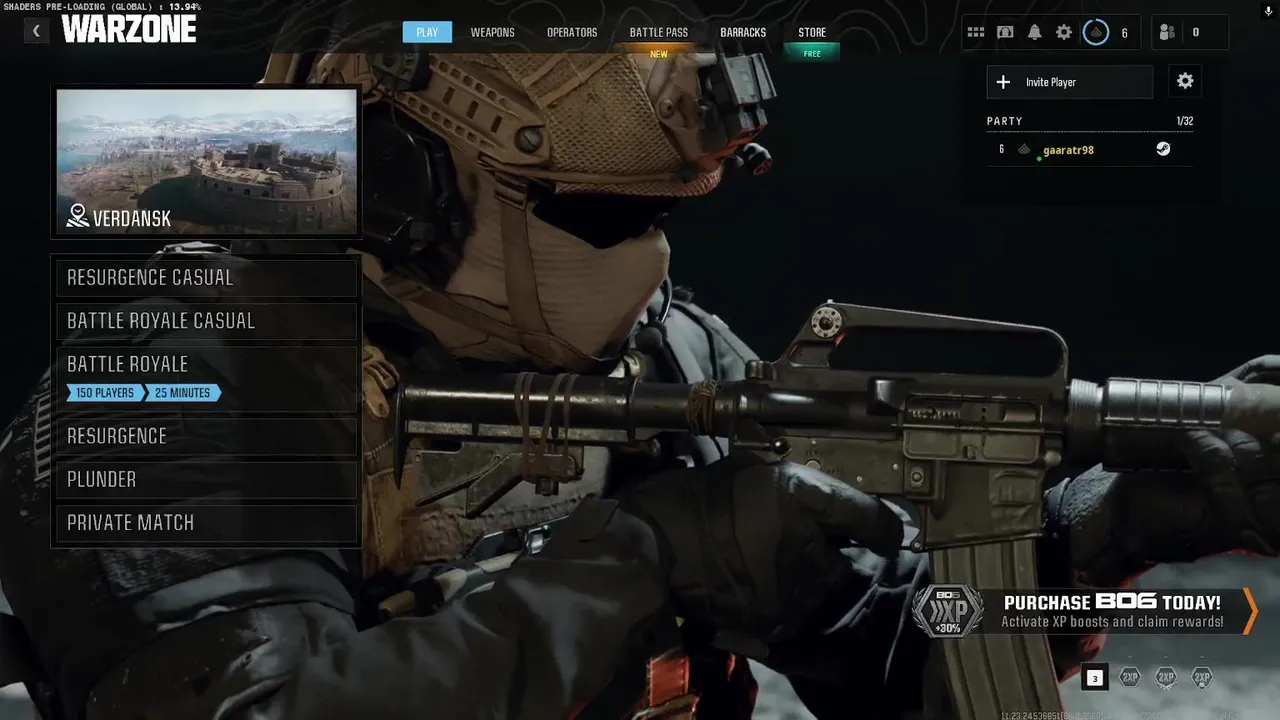Click the rank emblem beside gaaratr98
1280x720 pixels.
[1024, 149]
